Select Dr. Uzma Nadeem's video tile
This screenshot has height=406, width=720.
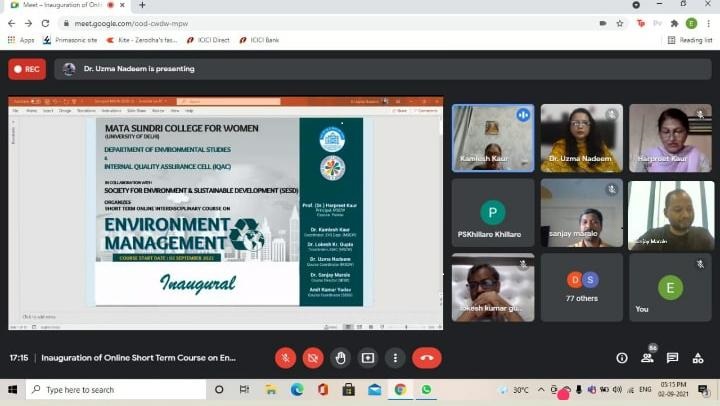pyautogui.click(x=582, y=138)
